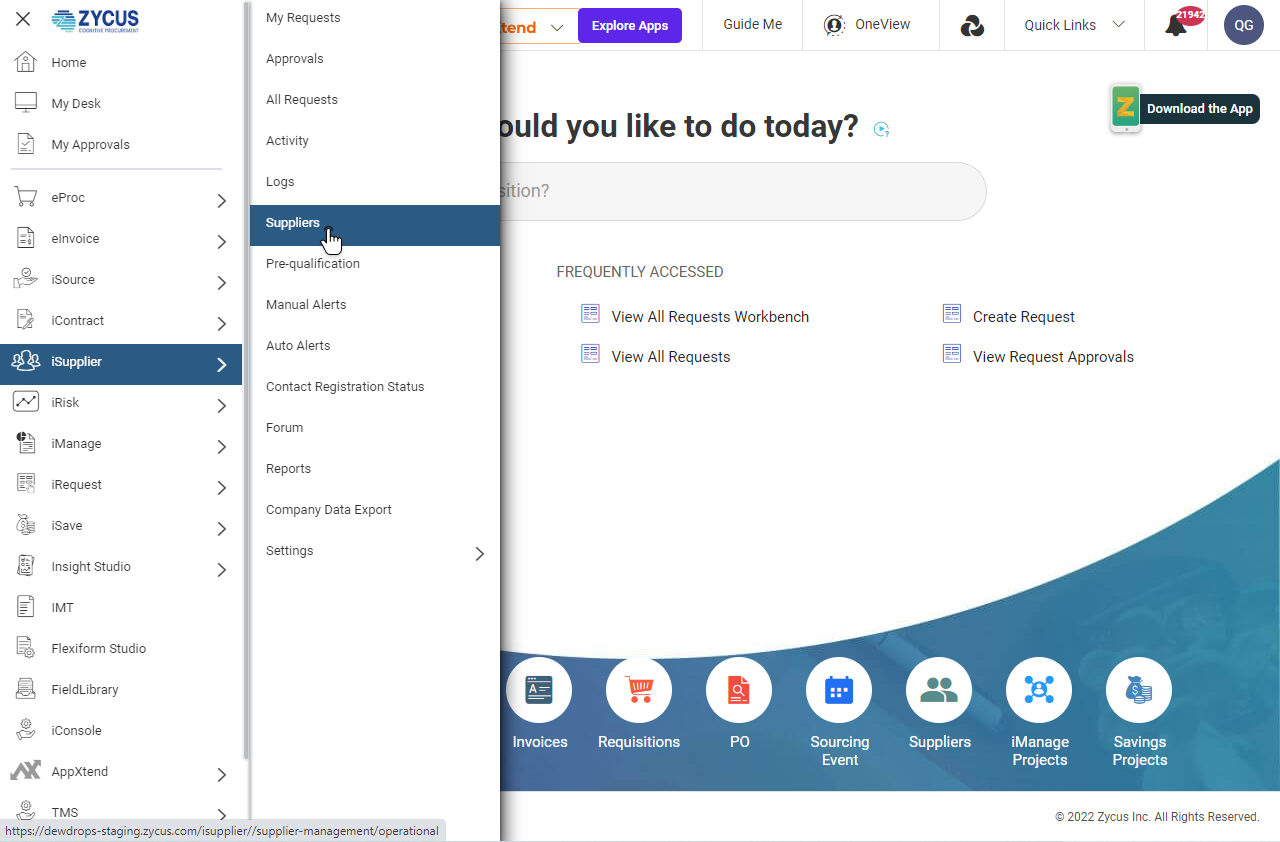Viewport: 1280px width, 842px height.
Task: Open Pre-qualification menu item
Action: click(313, 264)
